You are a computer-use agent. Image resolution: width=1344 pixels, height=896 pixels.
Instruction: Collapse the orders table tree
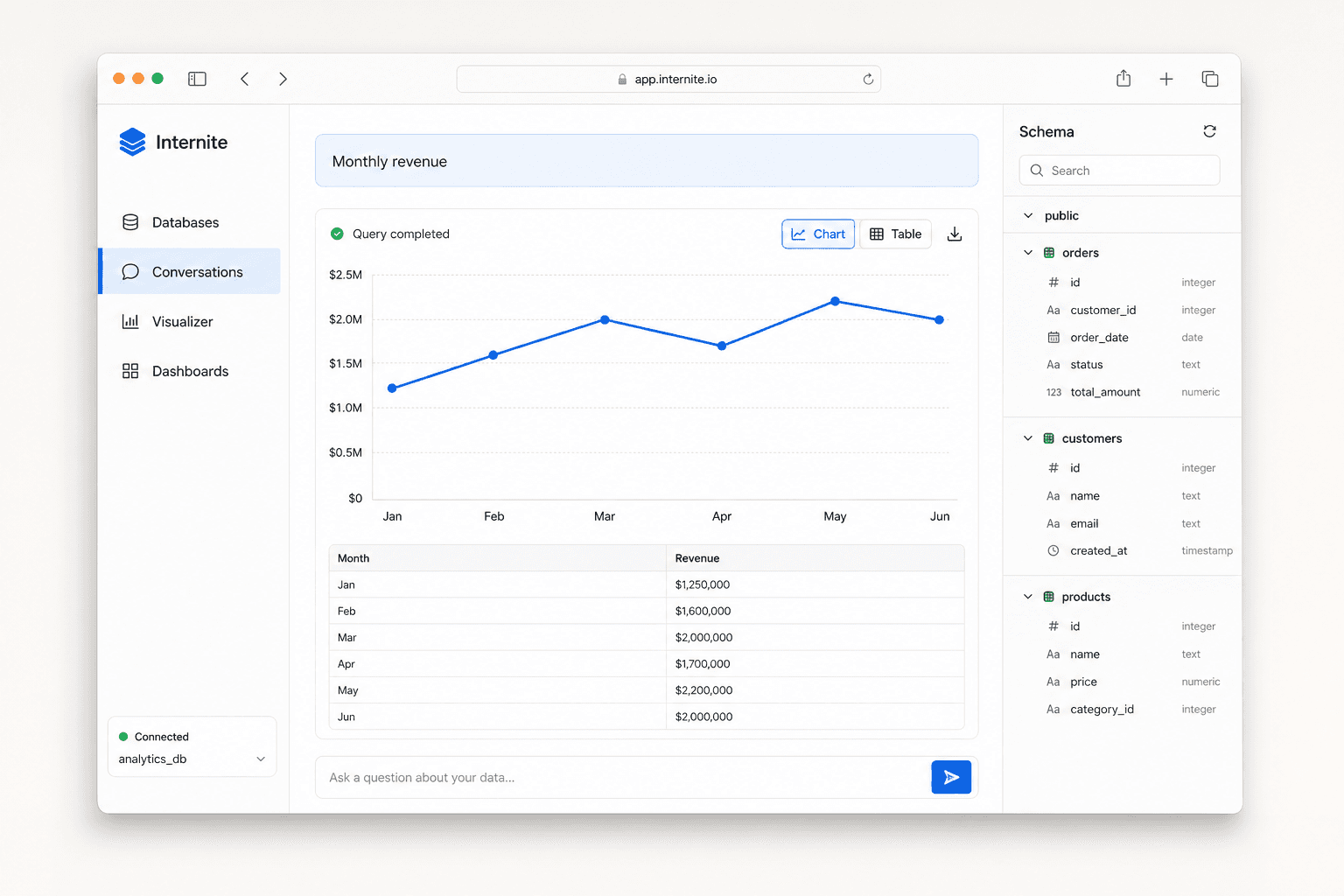click(x=1028, y=253)
